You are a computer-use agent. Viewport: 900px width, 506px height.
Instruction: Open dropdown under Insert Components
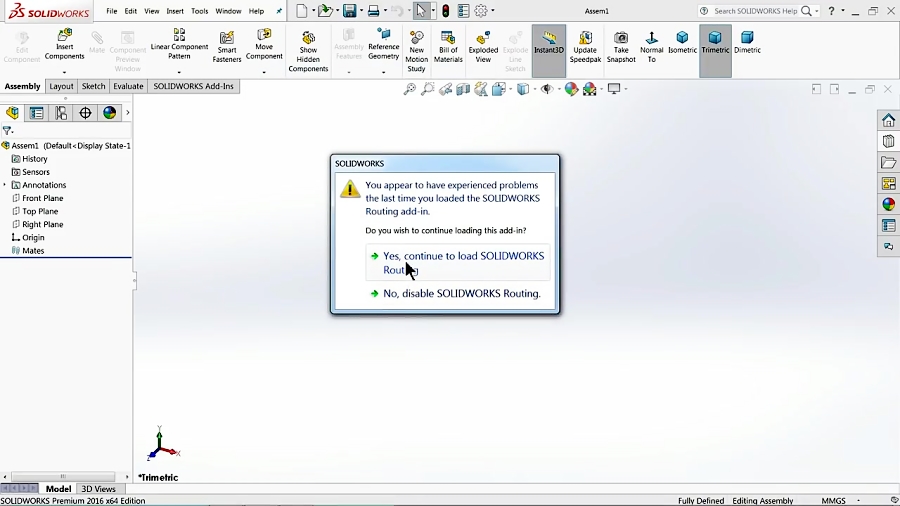64,73
